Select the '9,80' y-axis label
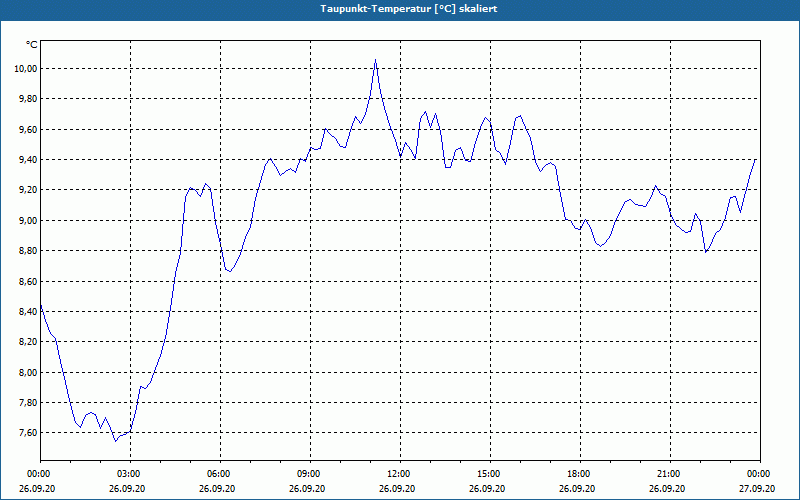800x500 pixels. coord(28,99)
